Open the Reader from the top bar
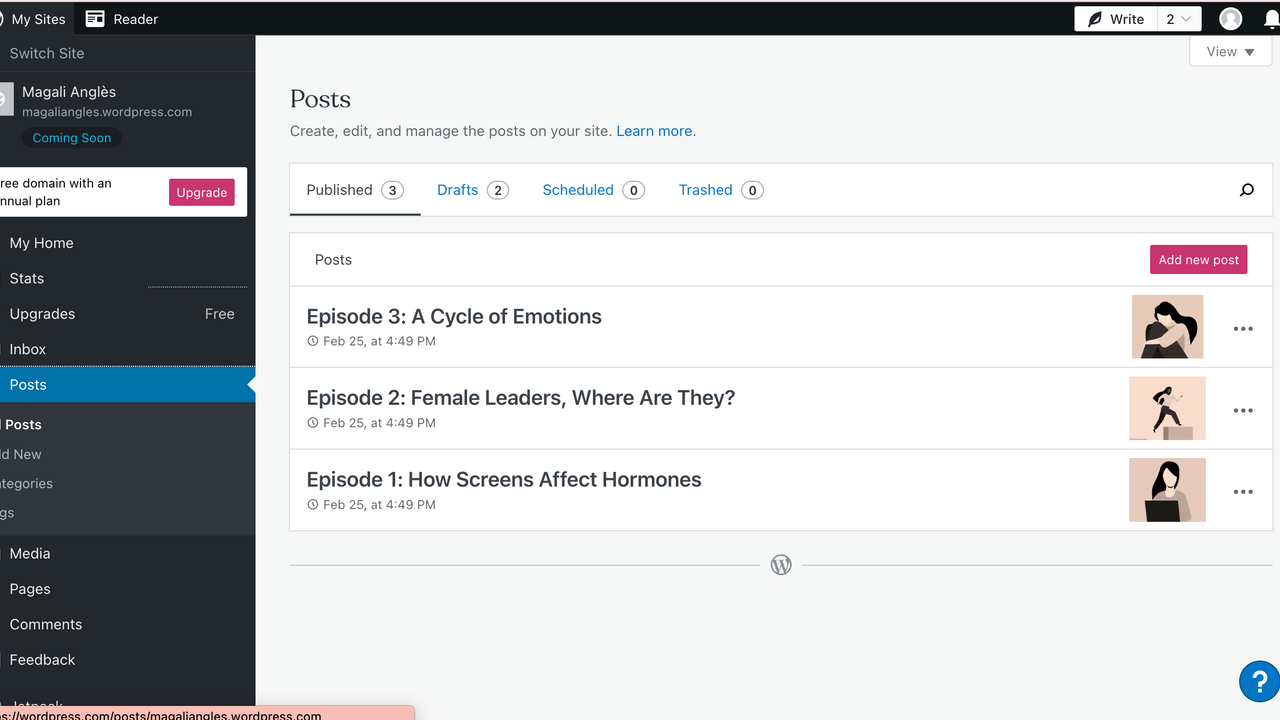This screenshot has height=720, width=1280. click(x=120, y=18)
